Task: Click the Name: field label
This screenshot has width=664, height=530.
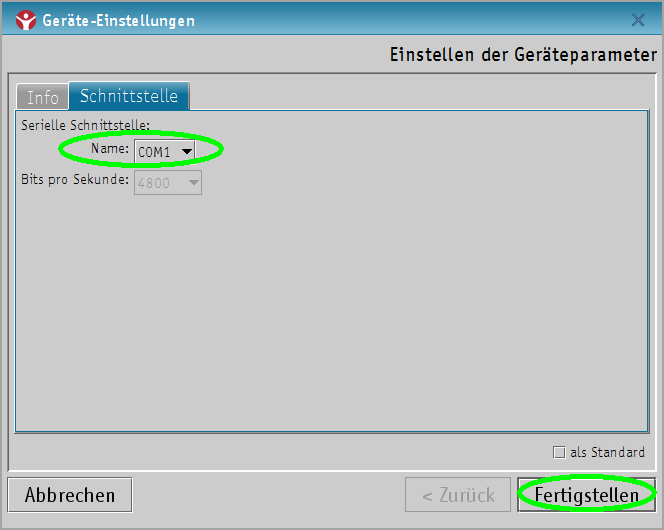Action: pos(110,149)
